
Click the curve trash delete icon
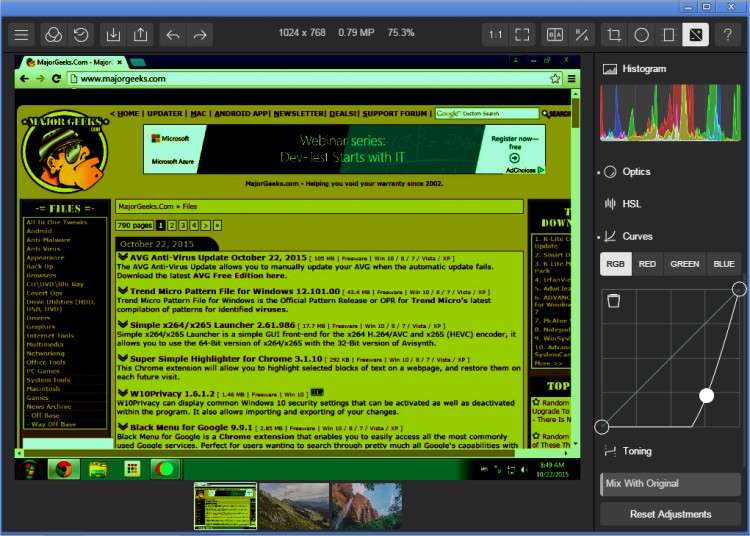click(614, 301)
